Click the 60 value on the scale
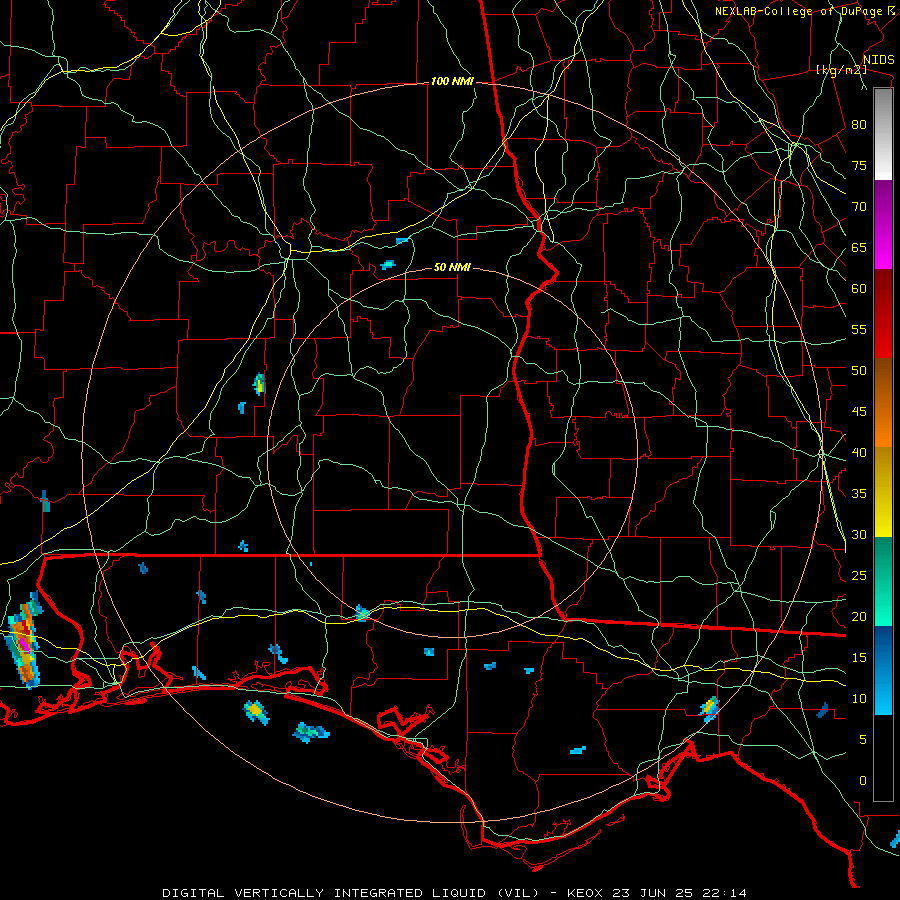Image resolution: width=900 pixels, height=900 pixels. tap(859, 289)
